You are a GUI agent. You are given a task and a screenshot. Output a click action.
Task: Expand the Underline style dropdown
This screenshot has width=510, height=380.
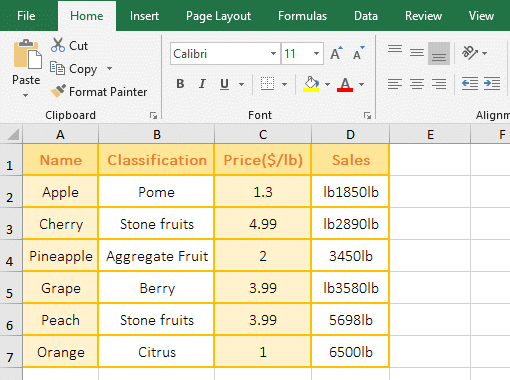tap(241, 84)
